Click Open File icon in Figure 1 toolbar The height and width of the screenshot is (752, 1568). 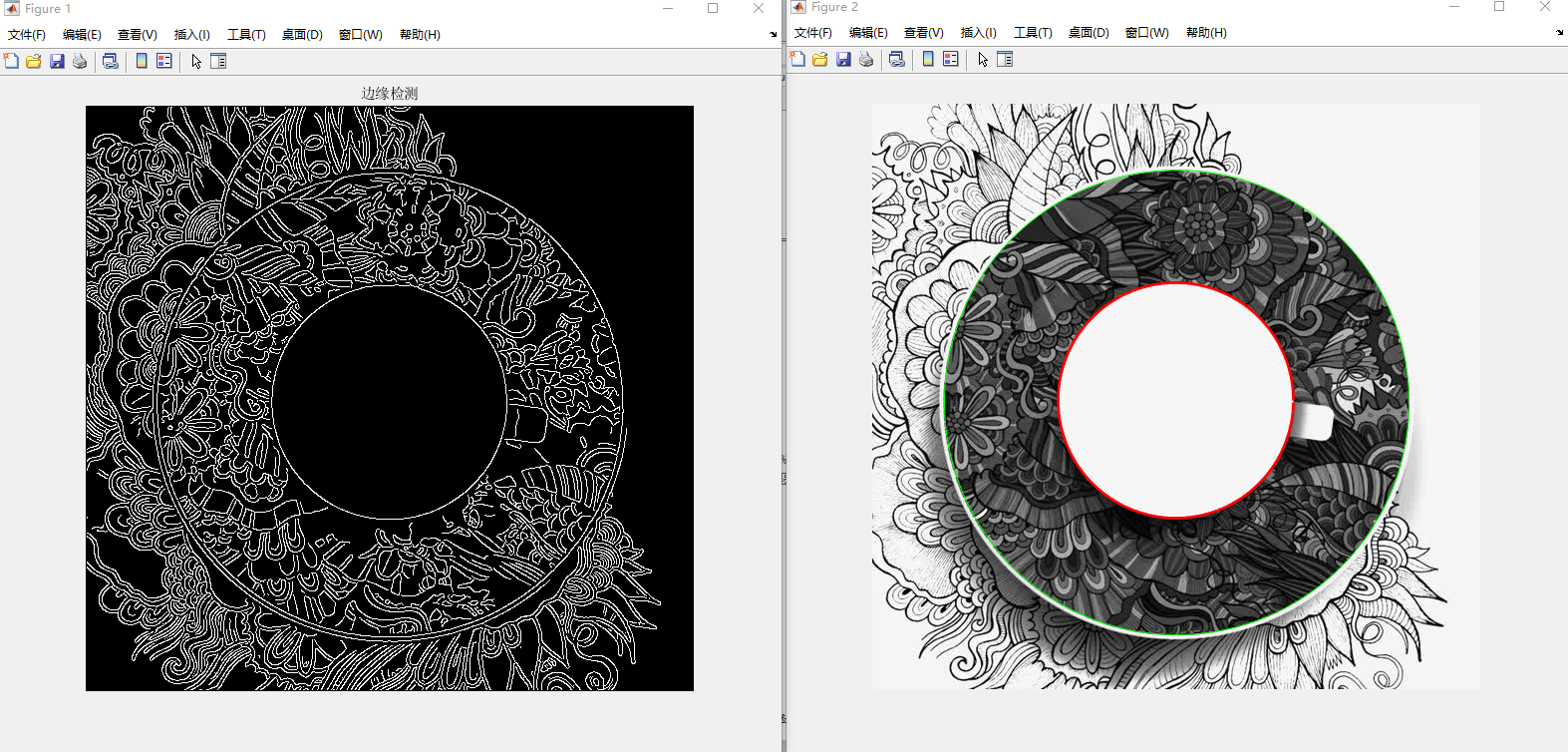[34, 61]
